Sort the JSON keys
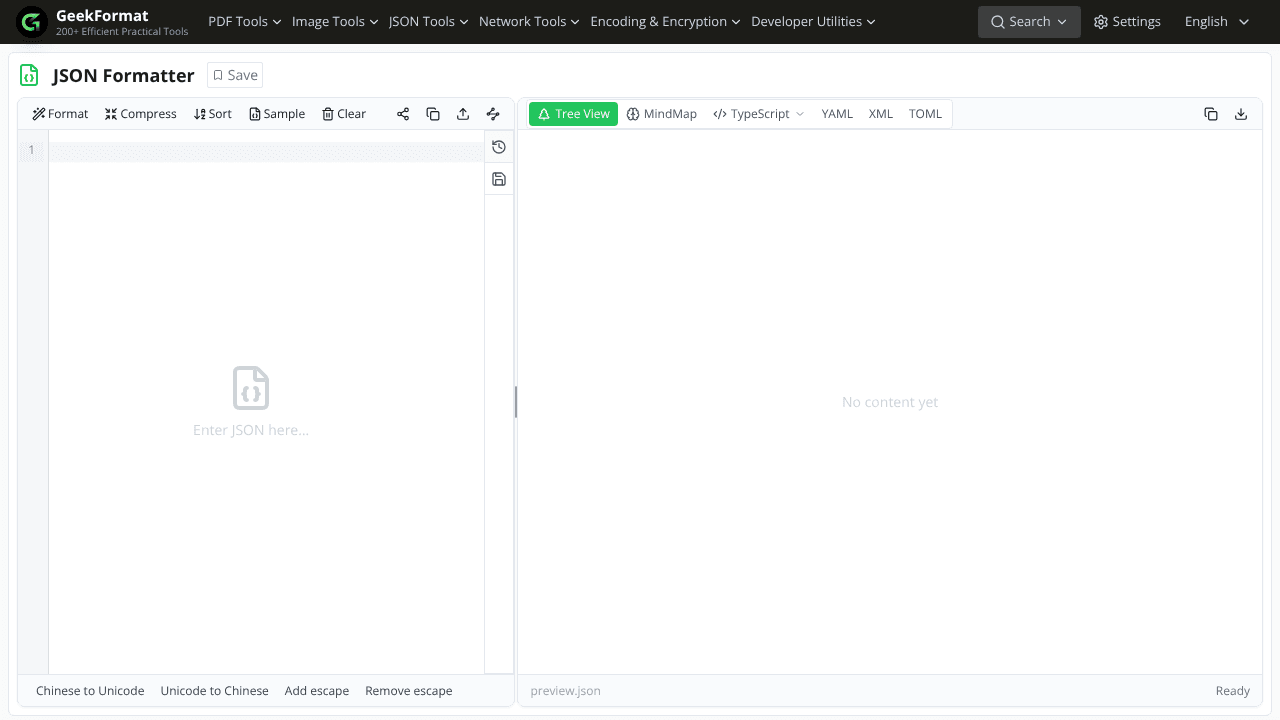1280x720 pixels. [x=213, y=114]
